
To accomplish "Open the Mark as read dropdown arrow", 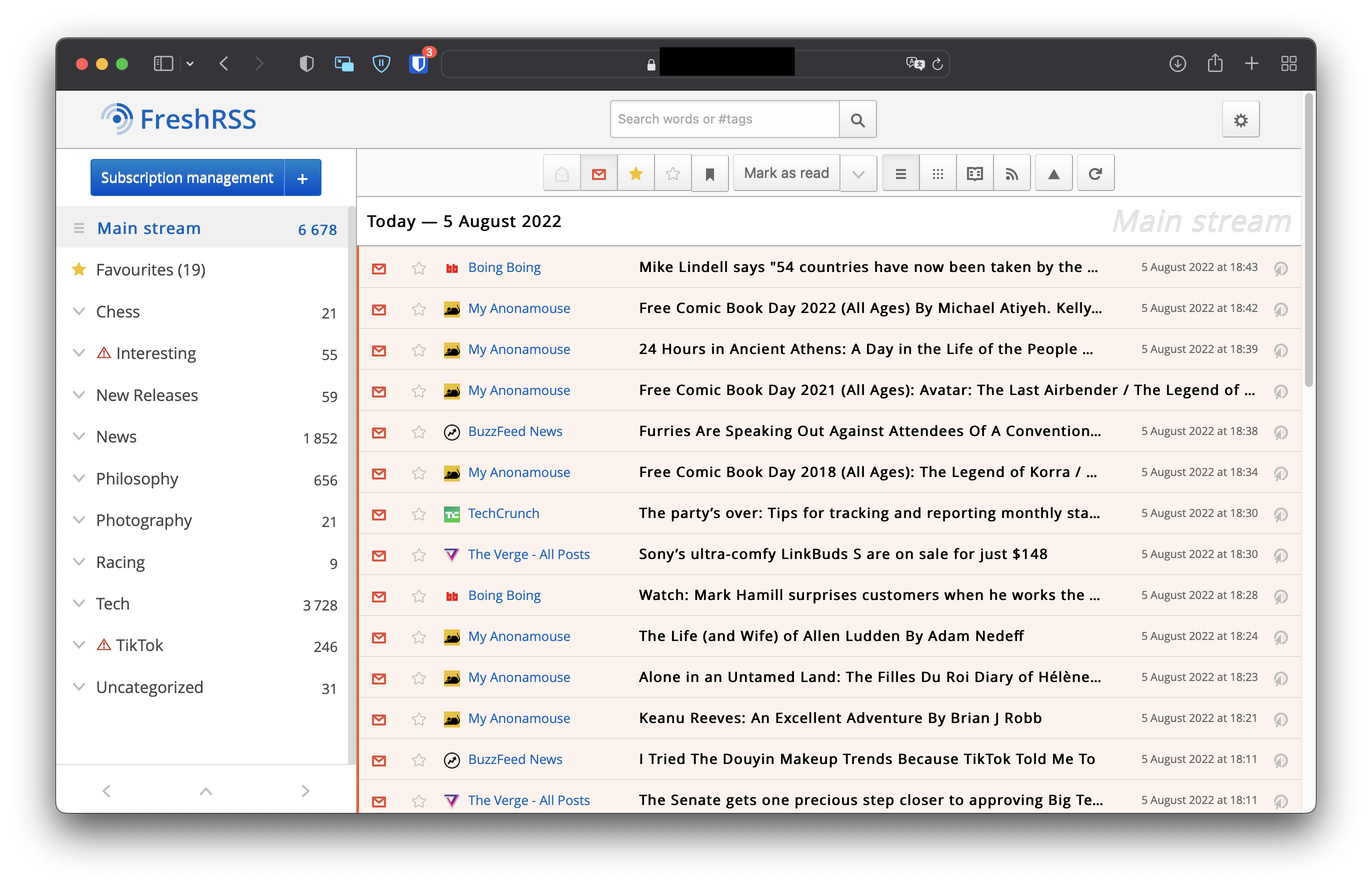I will [858, 173].
